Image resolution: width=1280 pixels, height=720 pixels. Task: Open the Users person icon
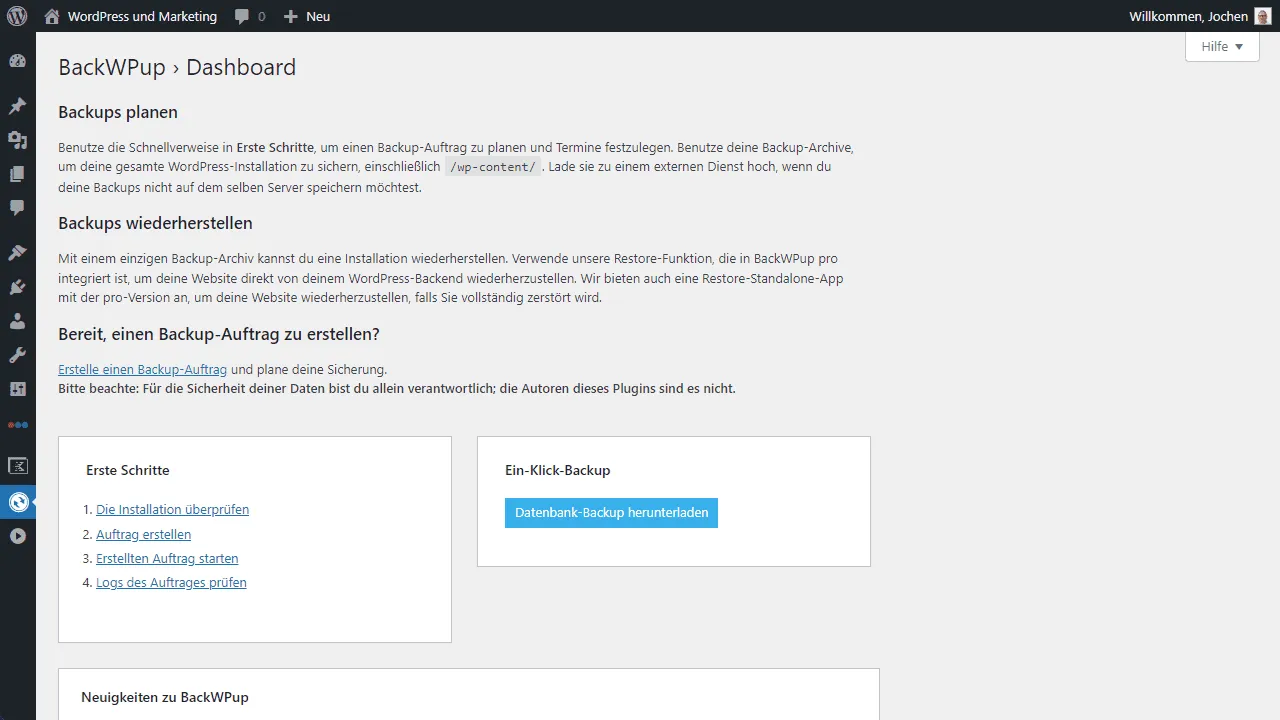[x=17, y=321]
